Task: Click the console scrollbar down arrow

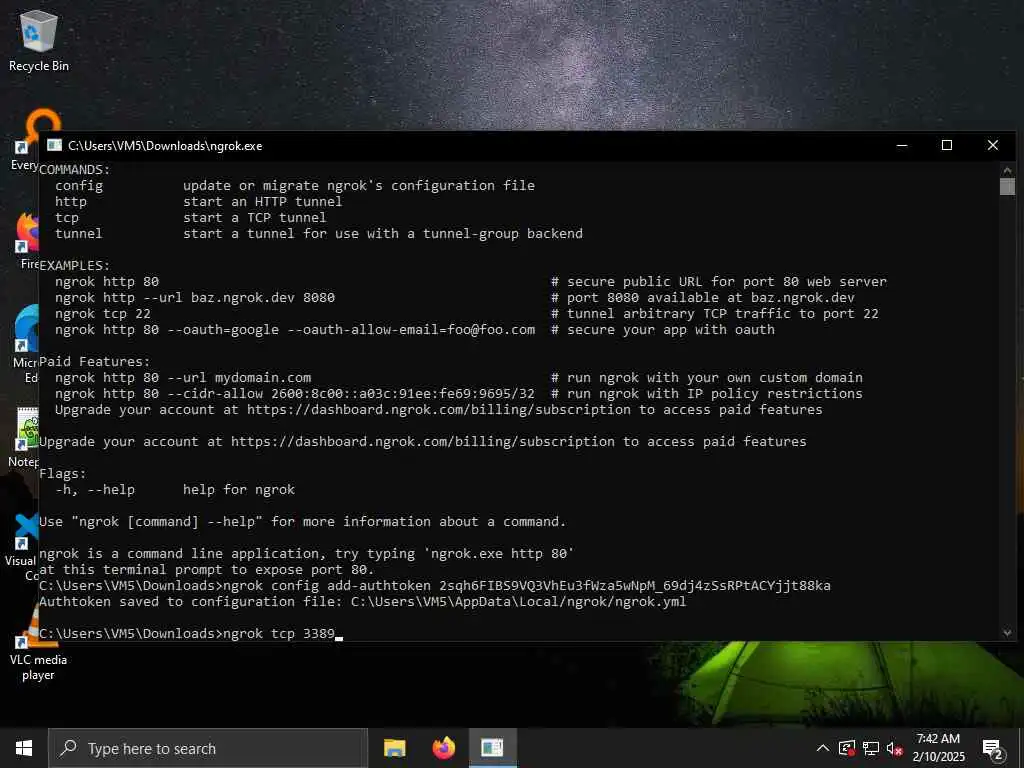Action: (x=1007, y=633)
